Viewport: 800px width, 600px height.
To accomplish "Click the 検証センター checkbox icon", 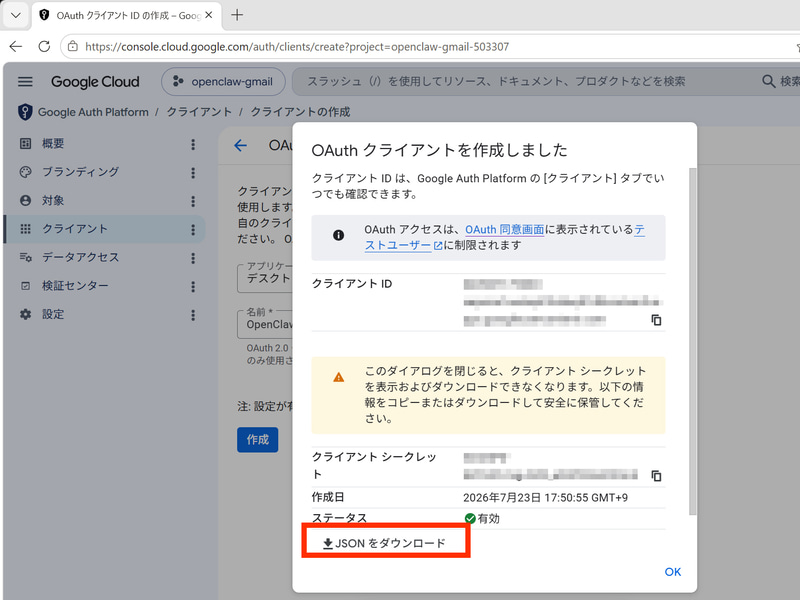I will (26, 286).
